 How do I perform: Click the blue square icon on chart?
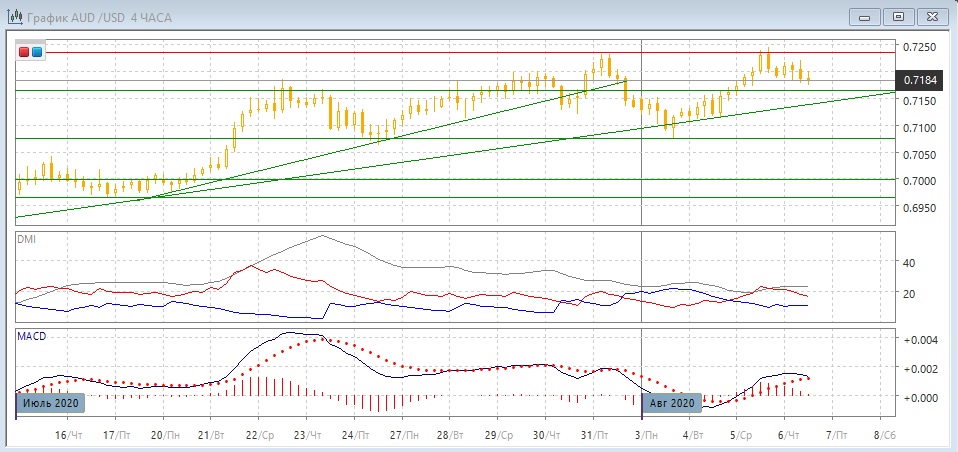pos(37,52)
